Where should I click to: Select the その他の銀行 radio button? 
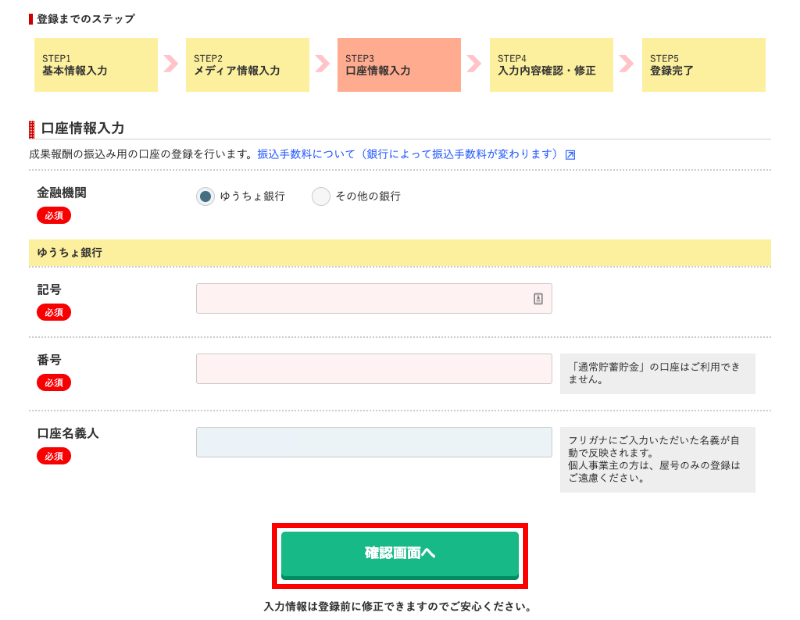click(x=321, y=196)
